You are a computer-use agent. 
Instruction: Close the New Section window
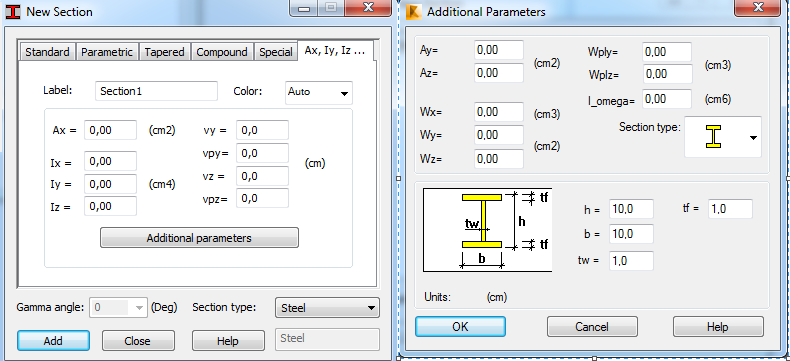[368, 7]
